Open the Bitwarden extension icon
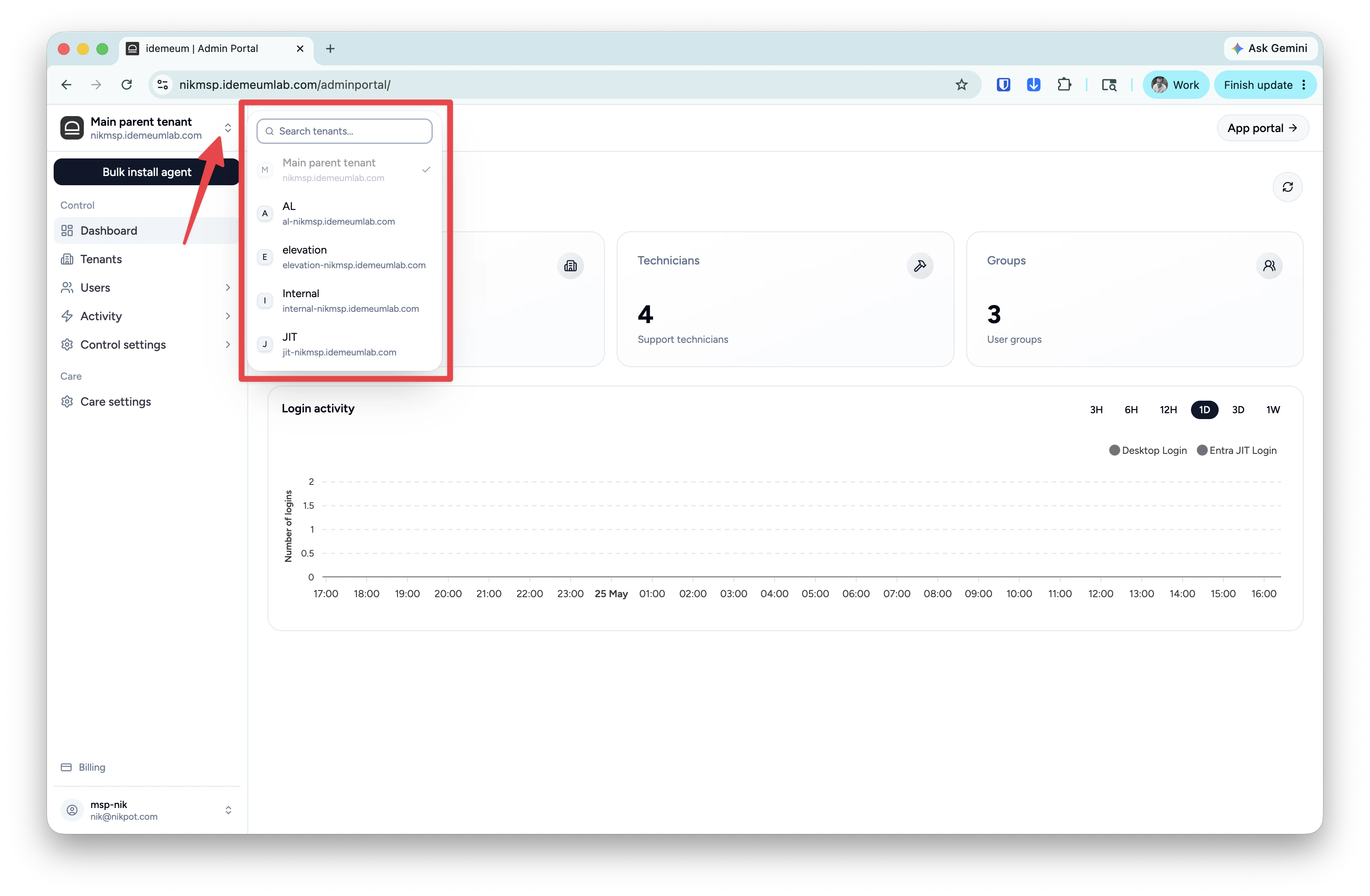The width and height of the screenshot is (1370, 896). [1003, 85]
